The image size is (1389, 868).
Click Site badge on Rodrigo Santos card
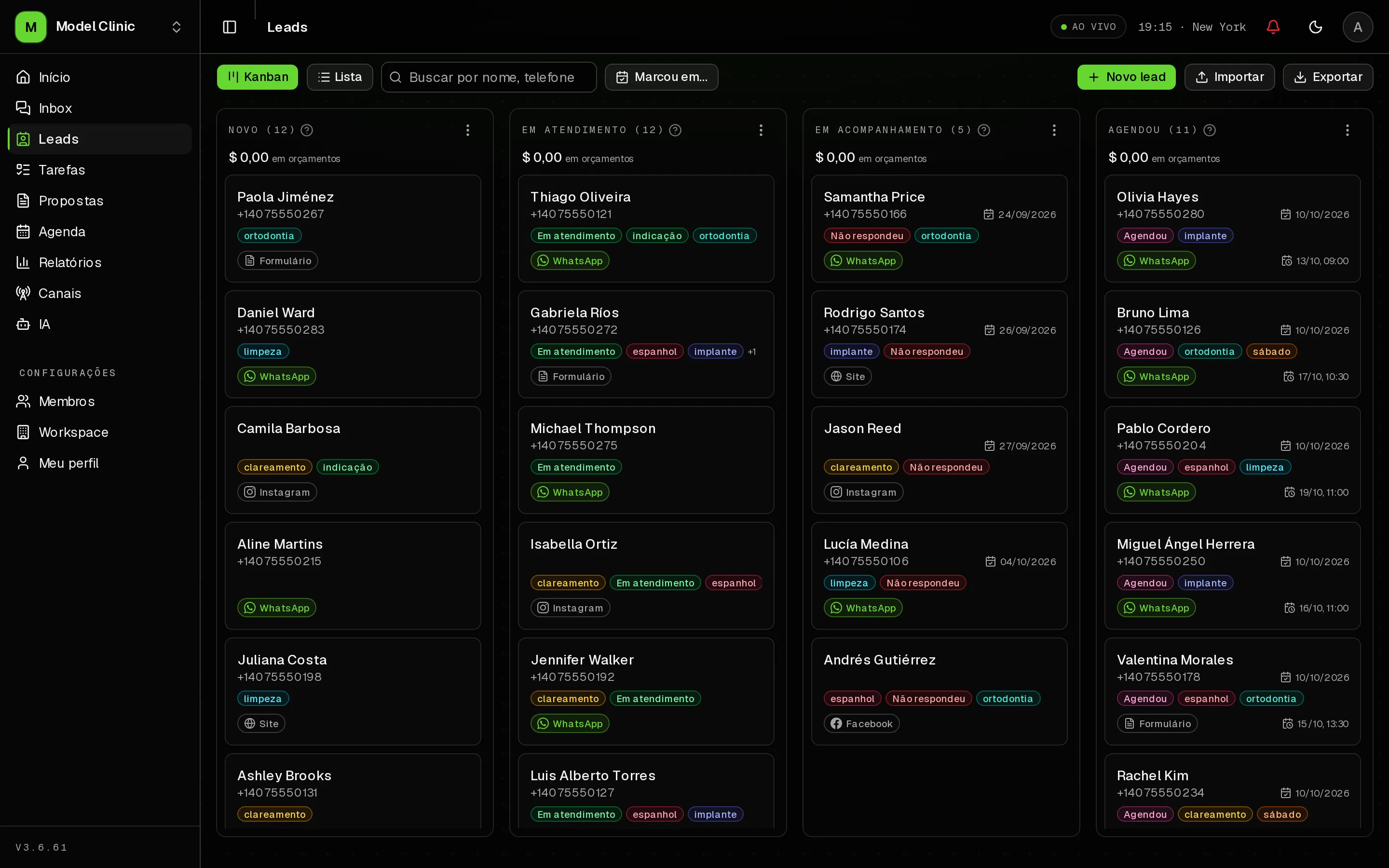(x=848, y=377)
